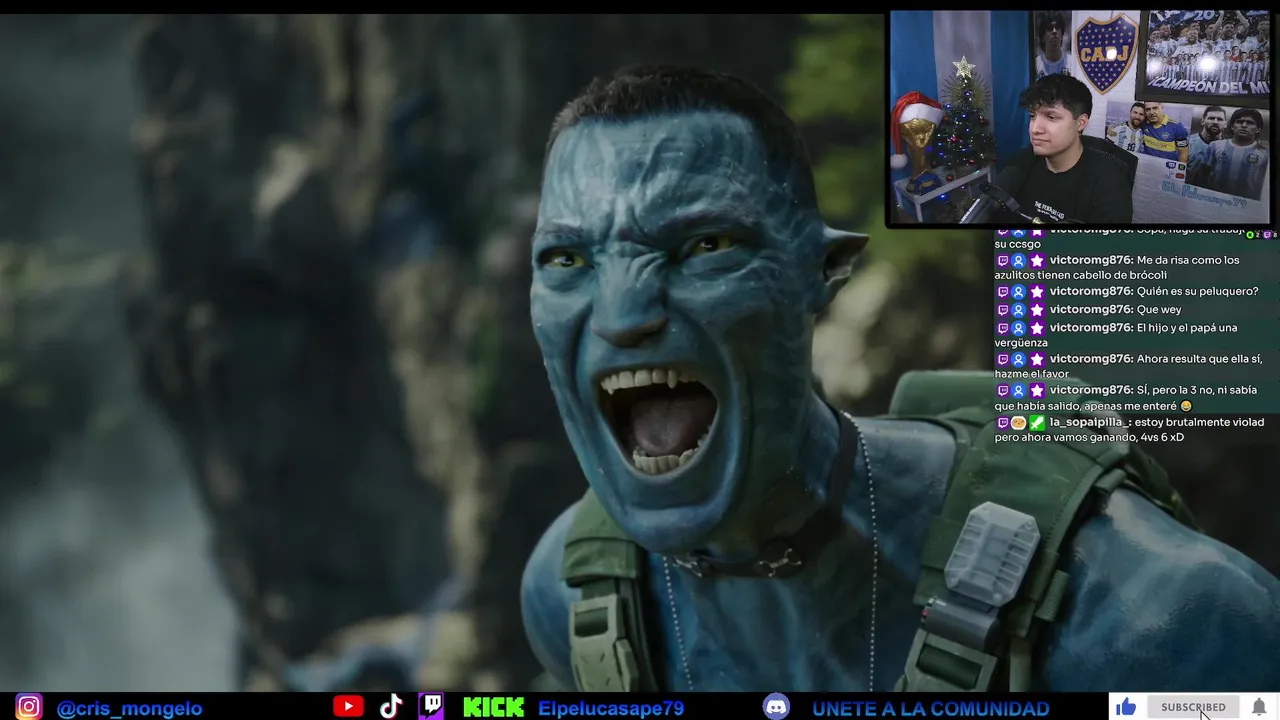This screenshot has width=1280, height=720.
Task: Click the CABJ crest in the webcam overlay
Action: pos(1105,52)
